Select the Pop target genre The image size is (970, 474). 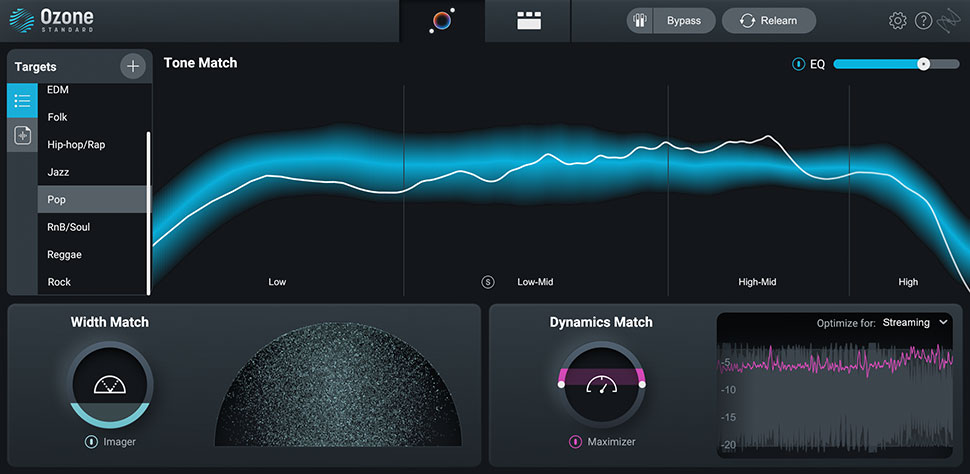coord(93,199)
